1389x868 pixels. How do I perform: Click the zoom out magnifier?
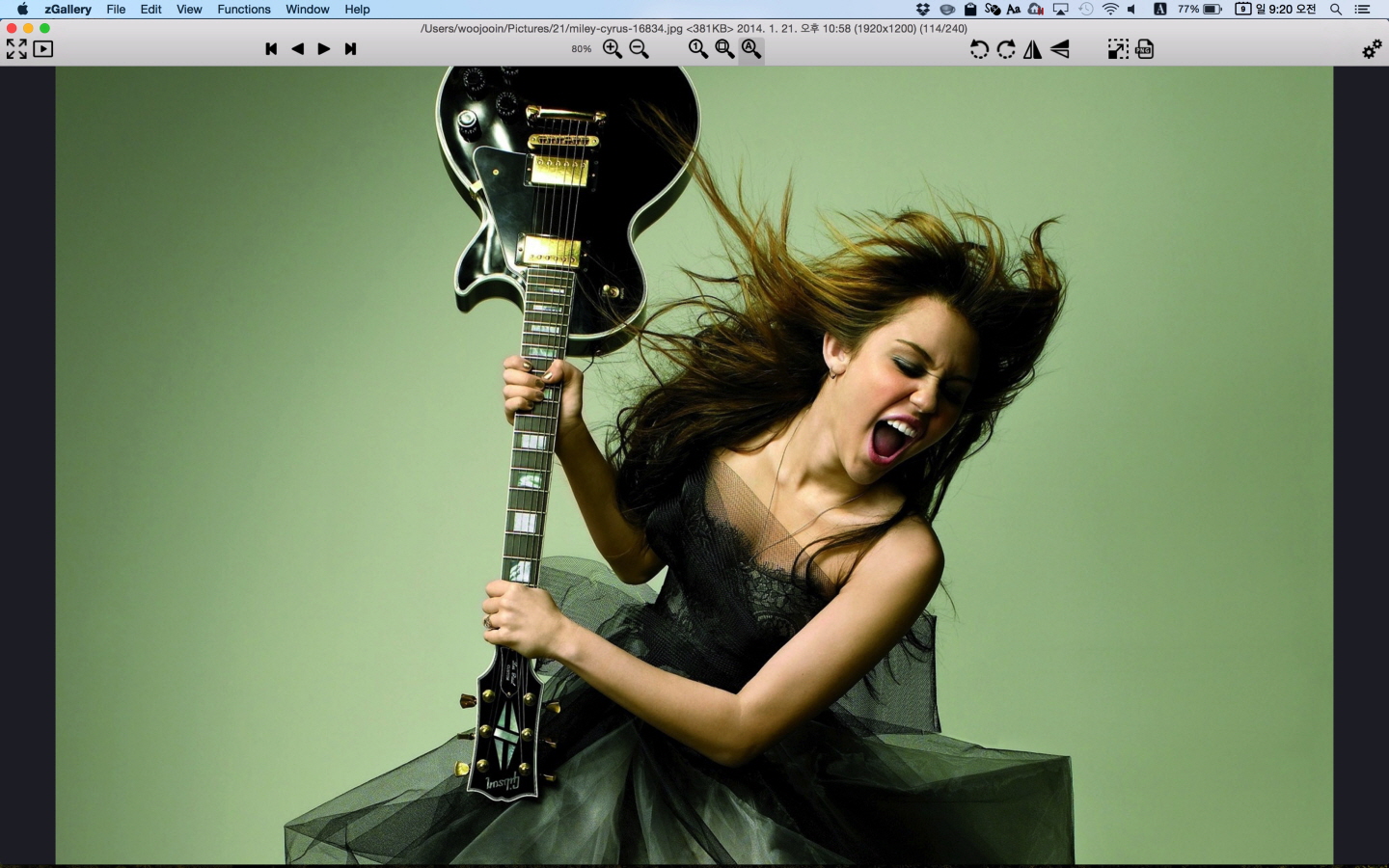click(x=639, y=49)
